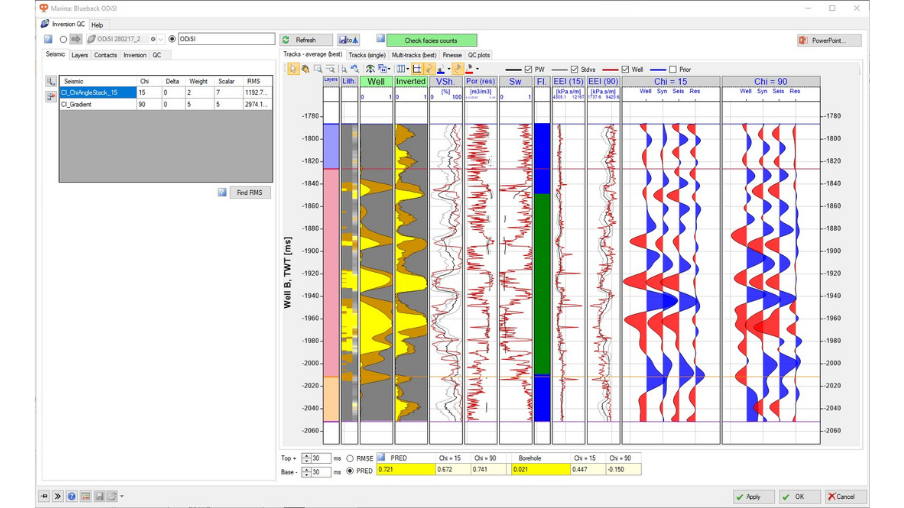Click the Cancel button
The width and height of the screenshot is (904, 508).
[x=845, y=496]
